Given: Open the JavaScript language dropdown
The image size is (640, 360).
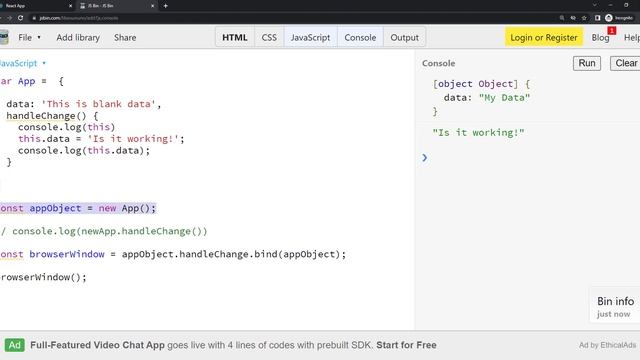Looking at the screenshot, I should point(23,63).
